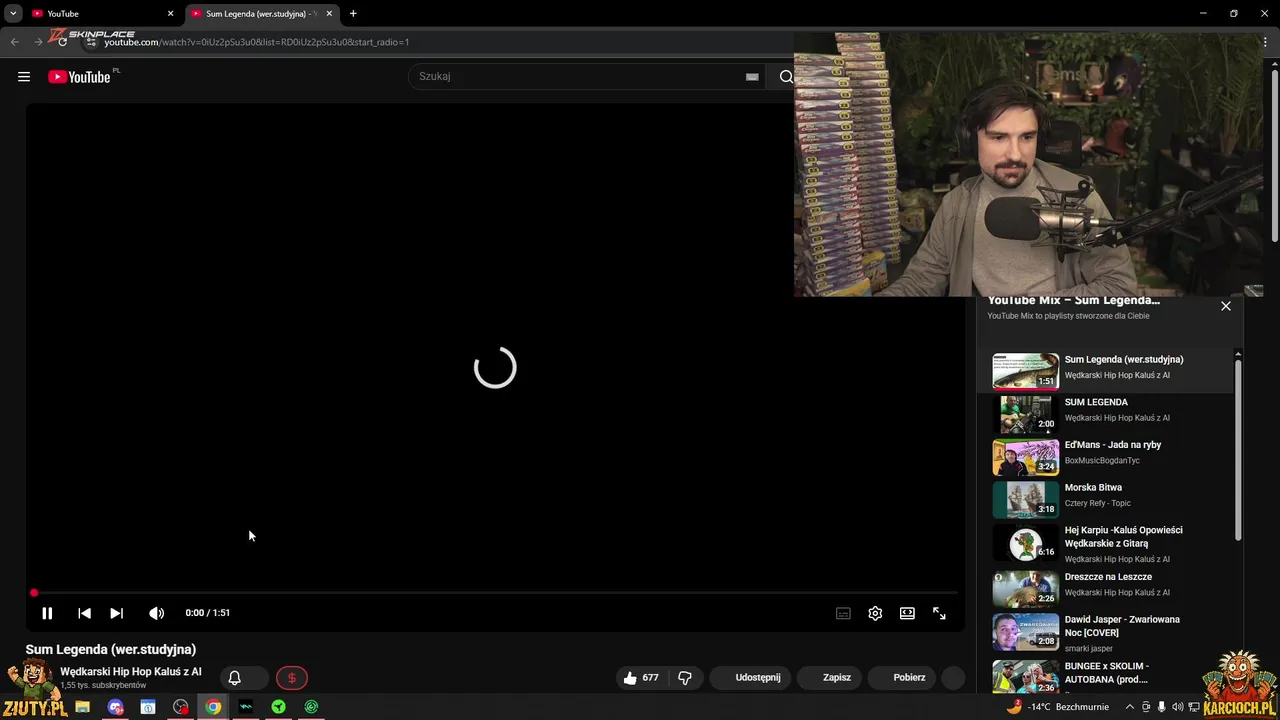
Task: Open the tab search dropdown arrow
Action: pos(13,14)
